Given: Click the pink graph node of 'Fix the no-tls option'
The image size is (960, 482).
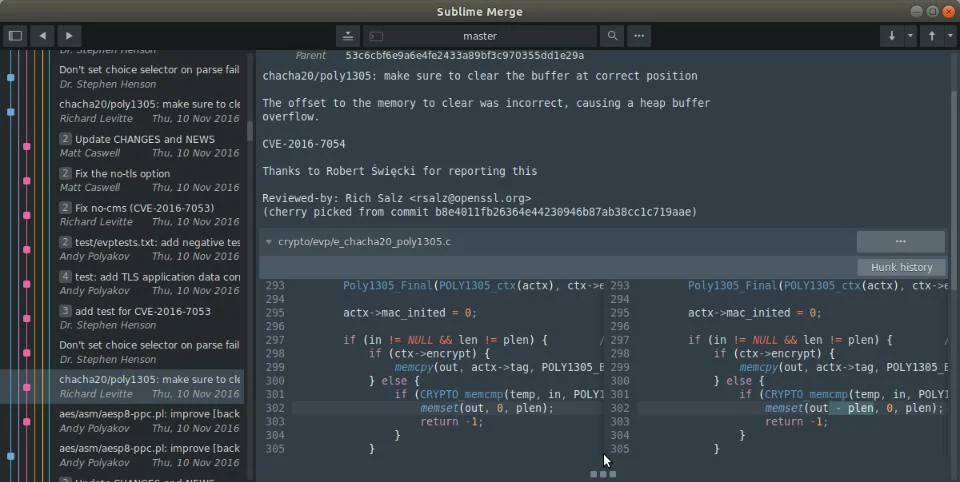Looking at the screenshot, I should [x=26, y=181].
